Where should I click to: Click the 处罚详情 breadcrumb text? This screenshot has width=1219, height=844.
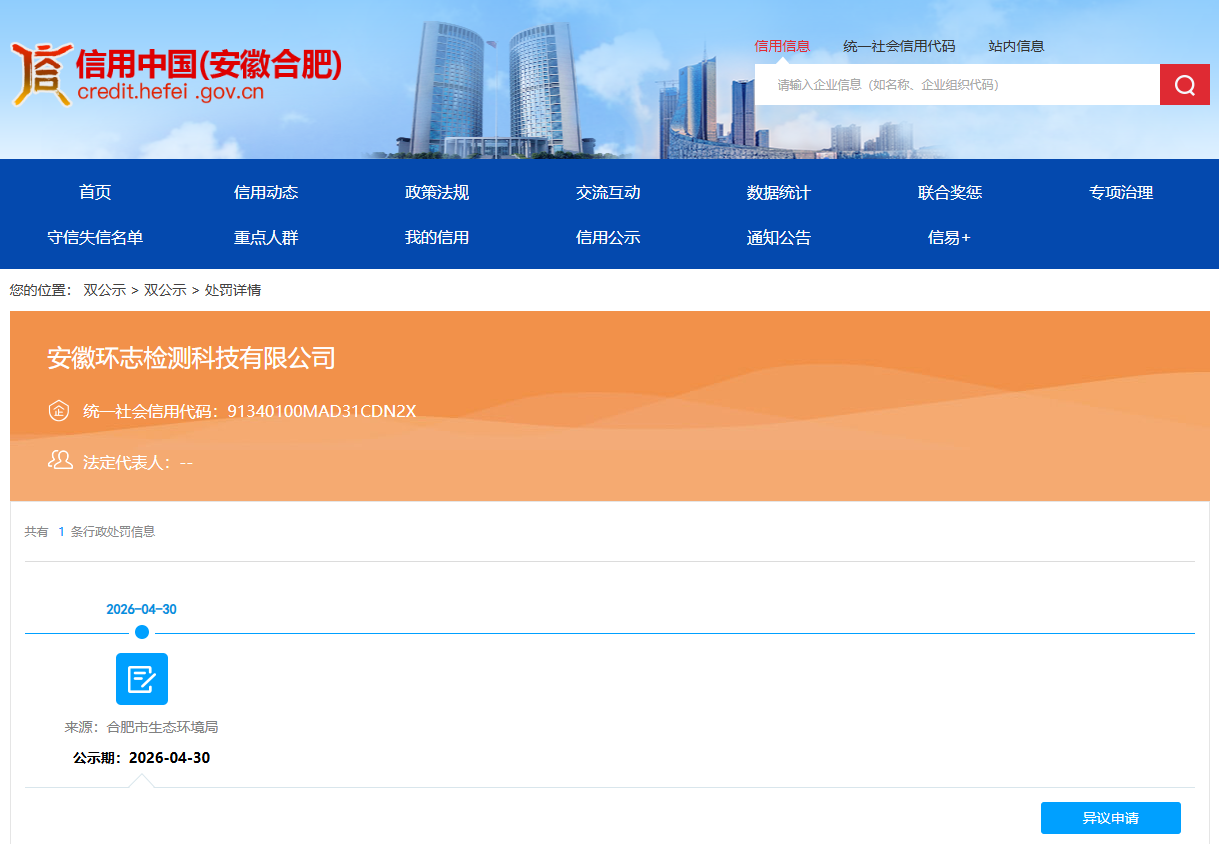click(233, 290)
